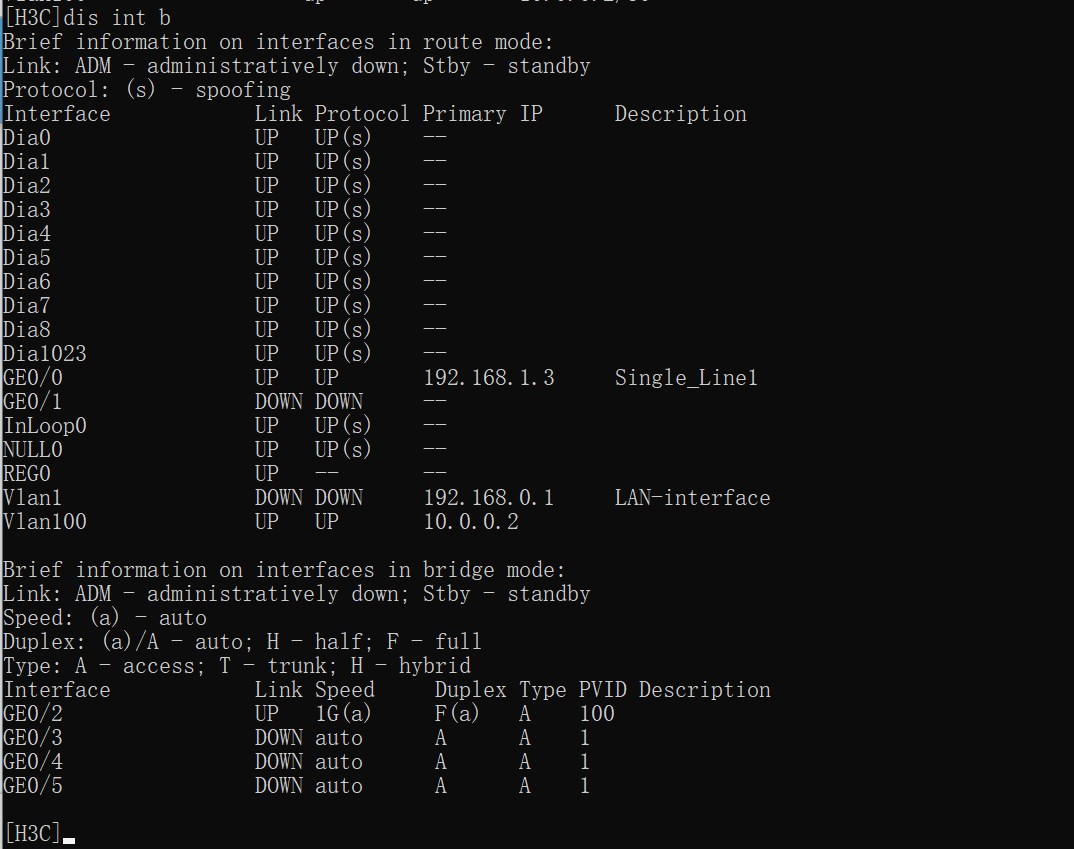Click the bottom [H3C] command prompt cursor
The width and height of the screenshot is (1074, 849).
tap(69, 835)
